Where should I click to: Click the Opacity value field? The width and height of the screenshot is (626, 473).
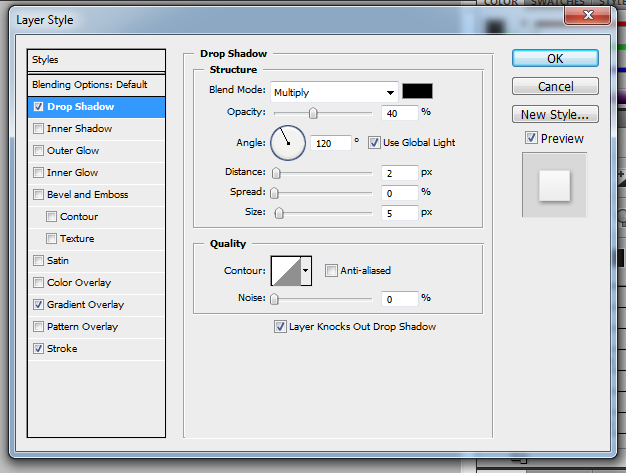click(x=400, y=113)
